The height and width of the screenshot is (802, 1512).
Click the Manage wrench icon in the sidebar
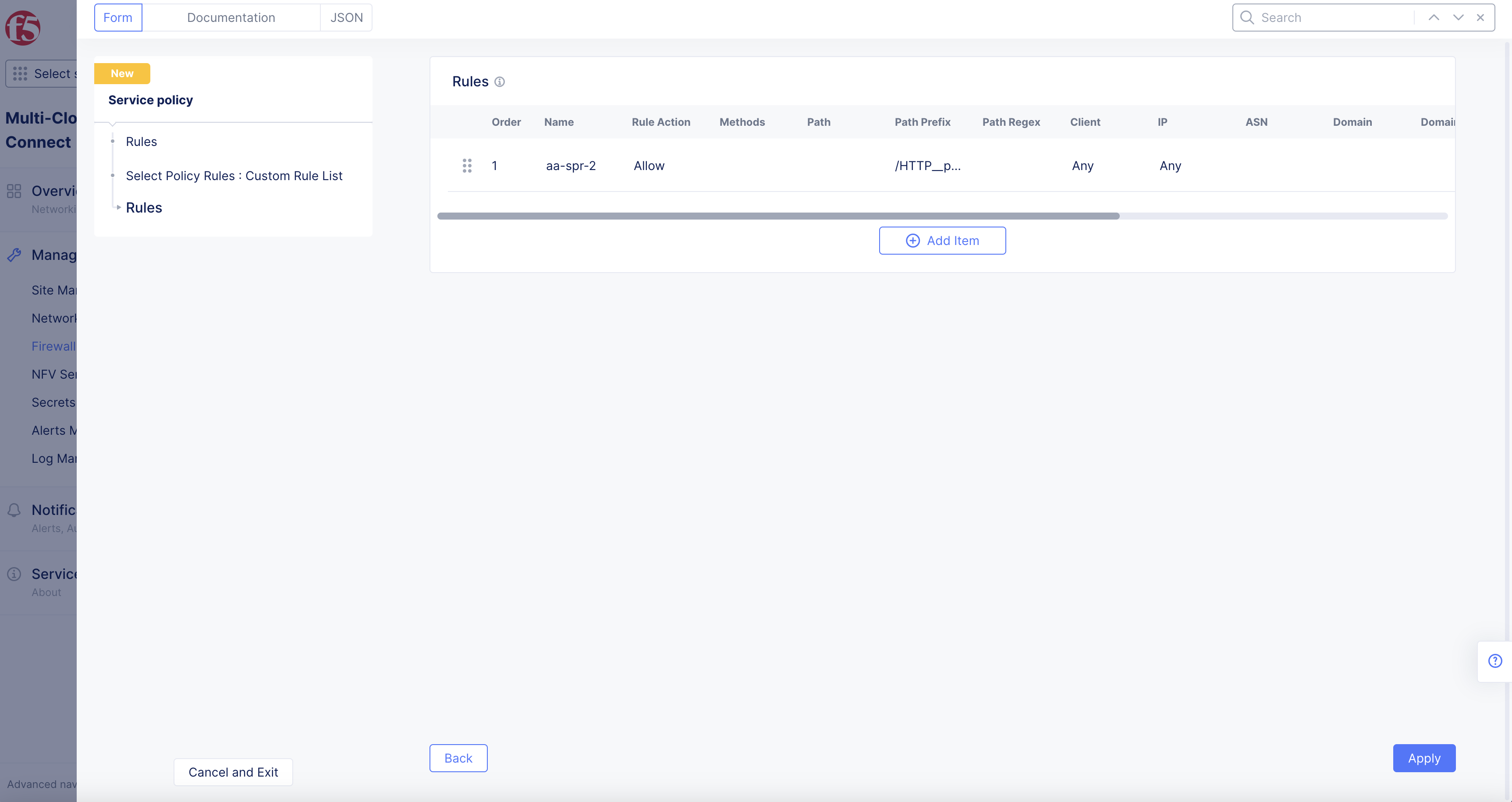[x=14, y=255]
